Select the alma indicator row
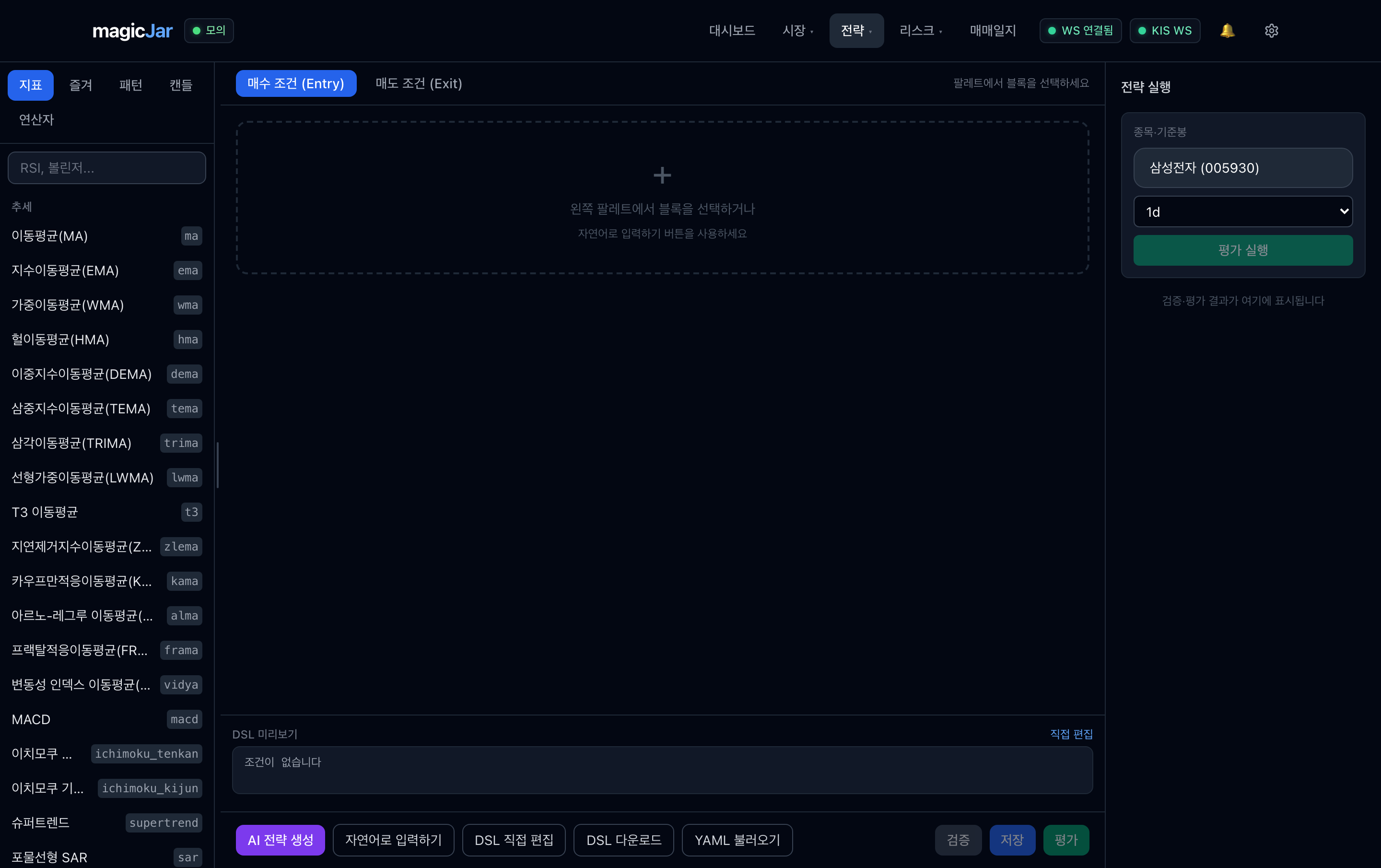This screenshot has width=1381, height=868. point(106,616)
